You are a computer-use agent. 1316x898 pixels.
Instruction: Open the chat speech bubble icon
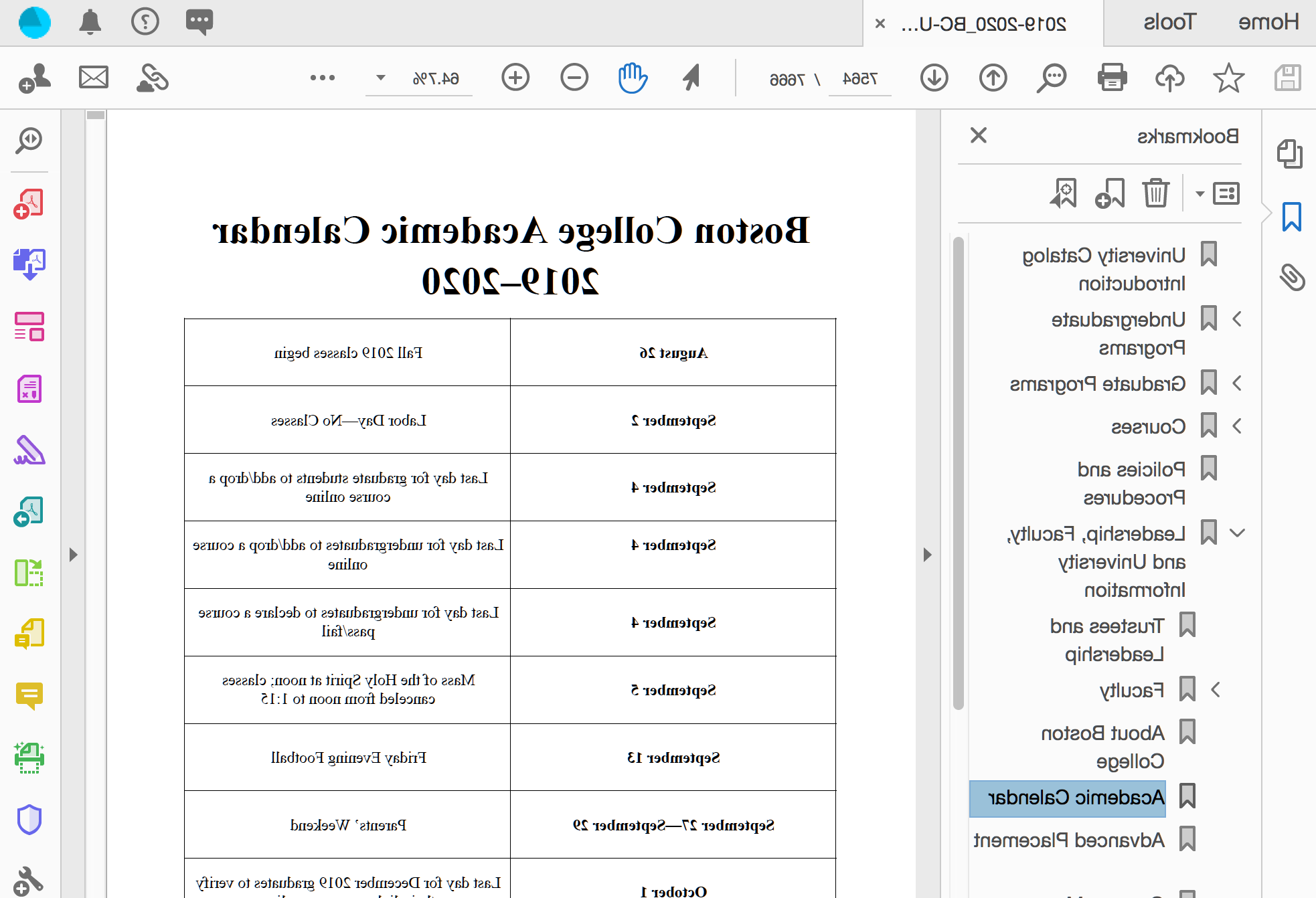199,21
